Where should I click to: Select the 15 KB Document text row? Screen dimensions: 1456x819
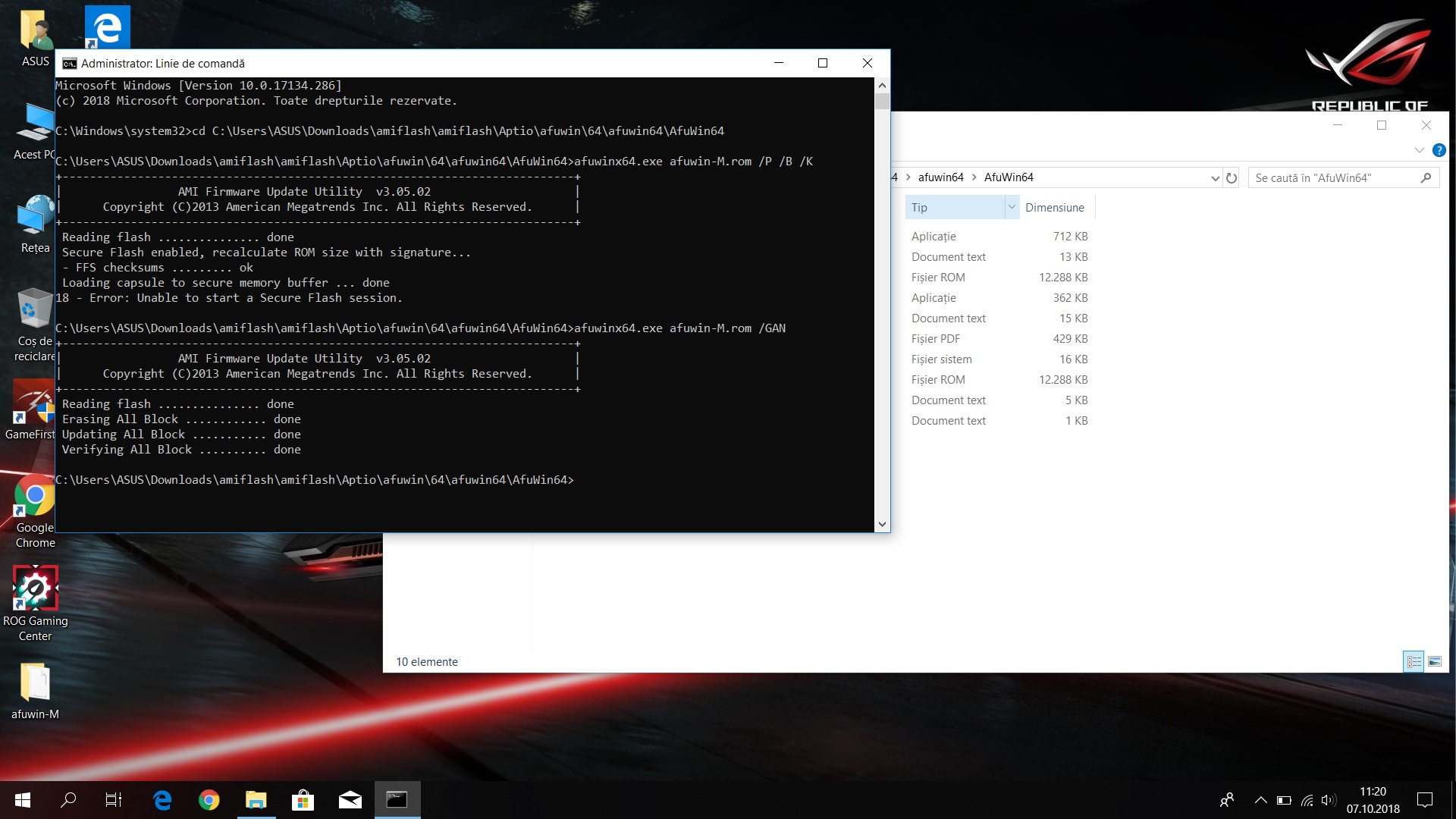tap(999, 318)
